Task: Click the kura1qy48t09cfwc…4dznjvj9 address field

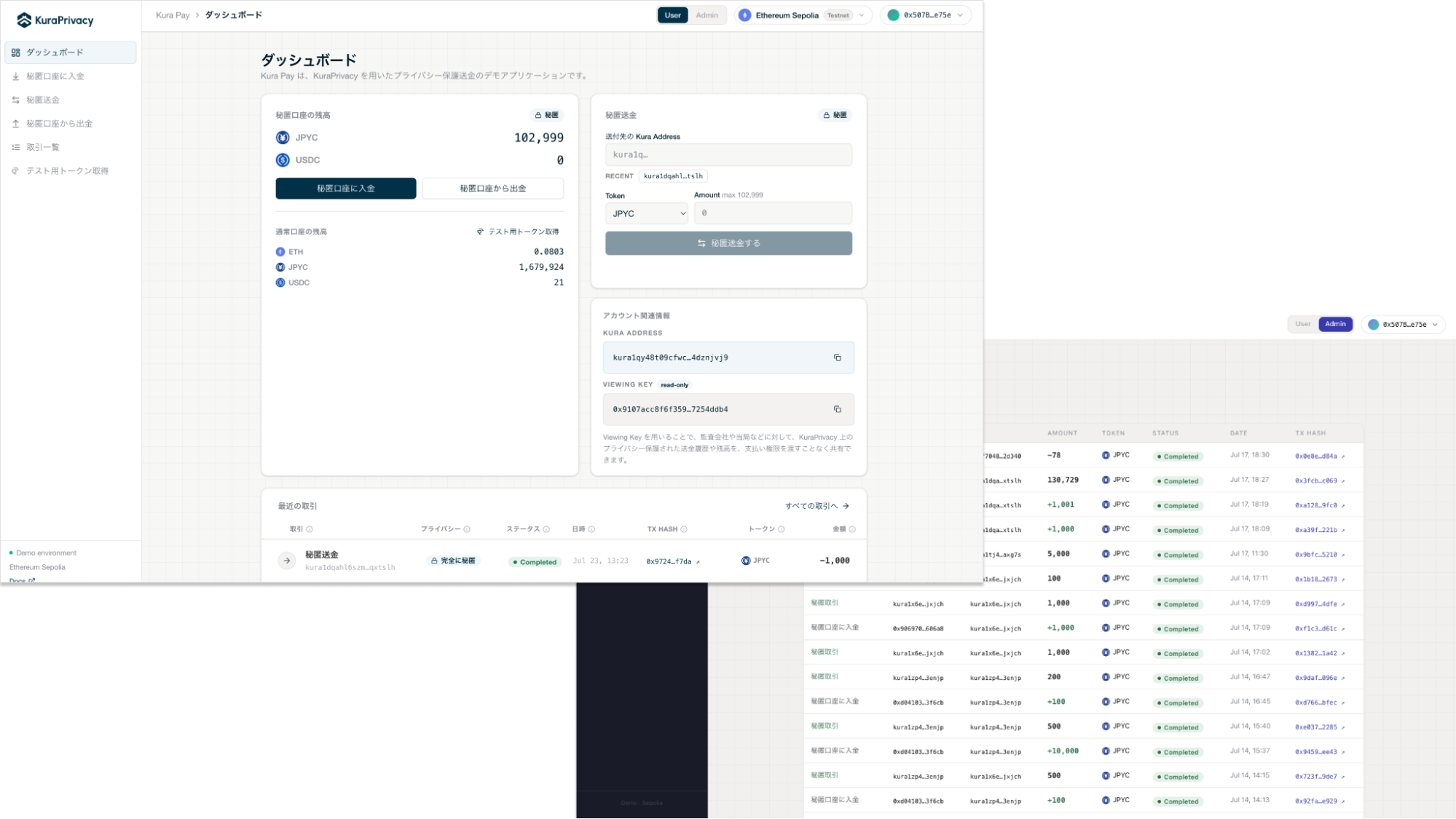Action: pos(728,357)
